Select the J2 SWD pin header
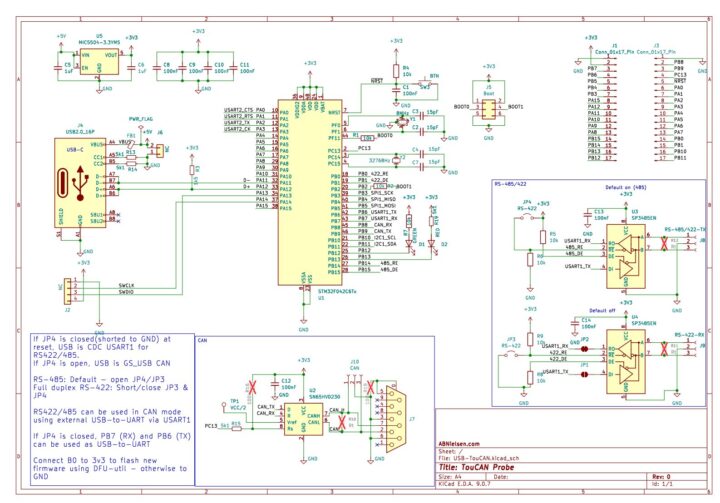This screenshot has height=503, width=720. coord(68,290)
